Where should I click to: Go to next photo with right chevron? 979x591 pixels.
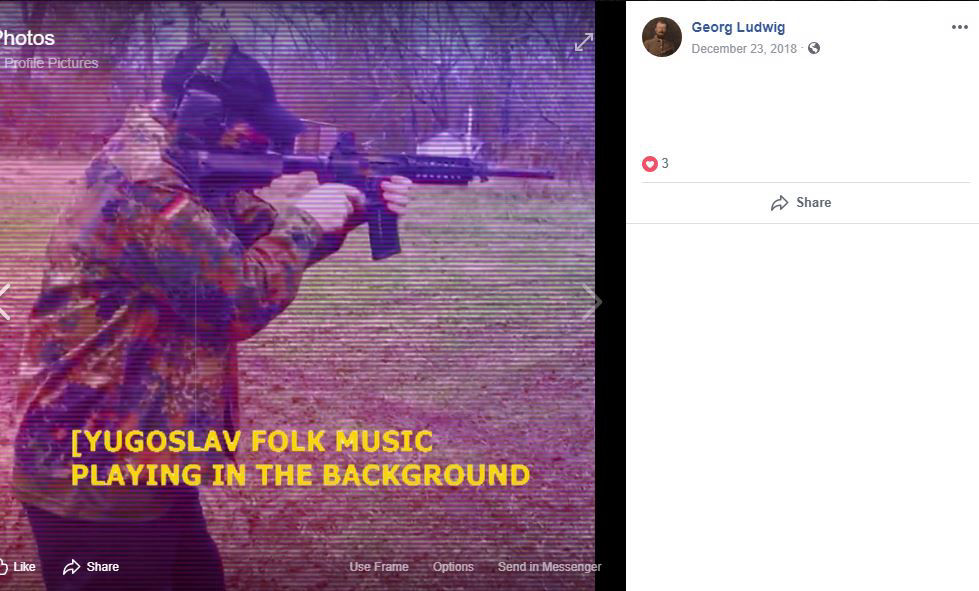591,302
